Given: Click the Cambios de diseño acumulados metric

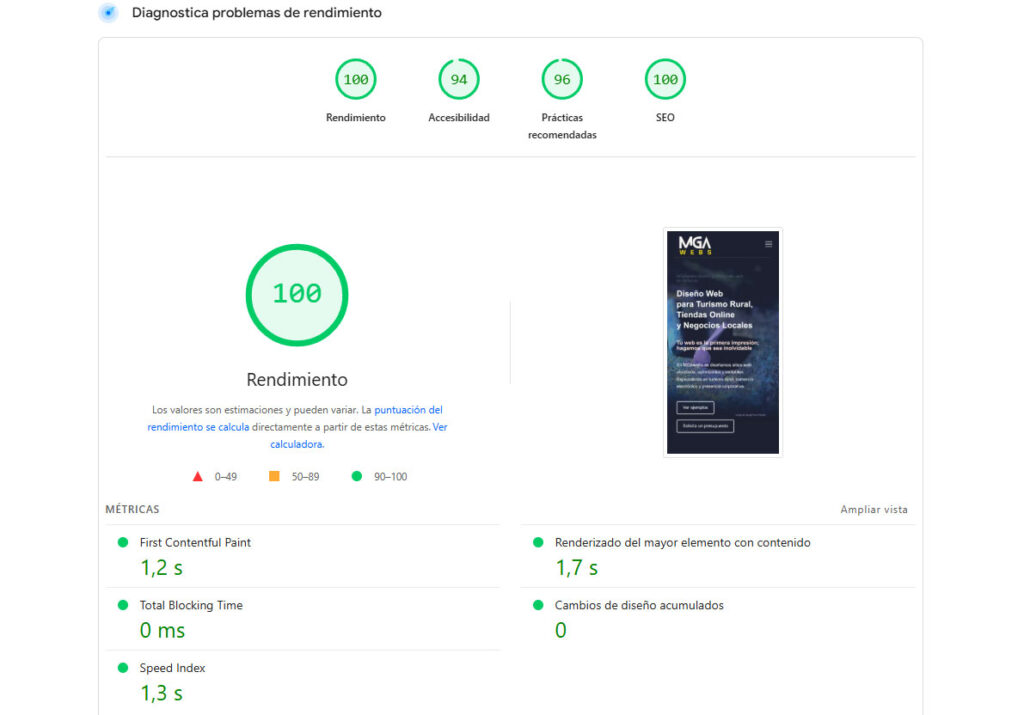Looking at the screenshot, I should point(639,606).
